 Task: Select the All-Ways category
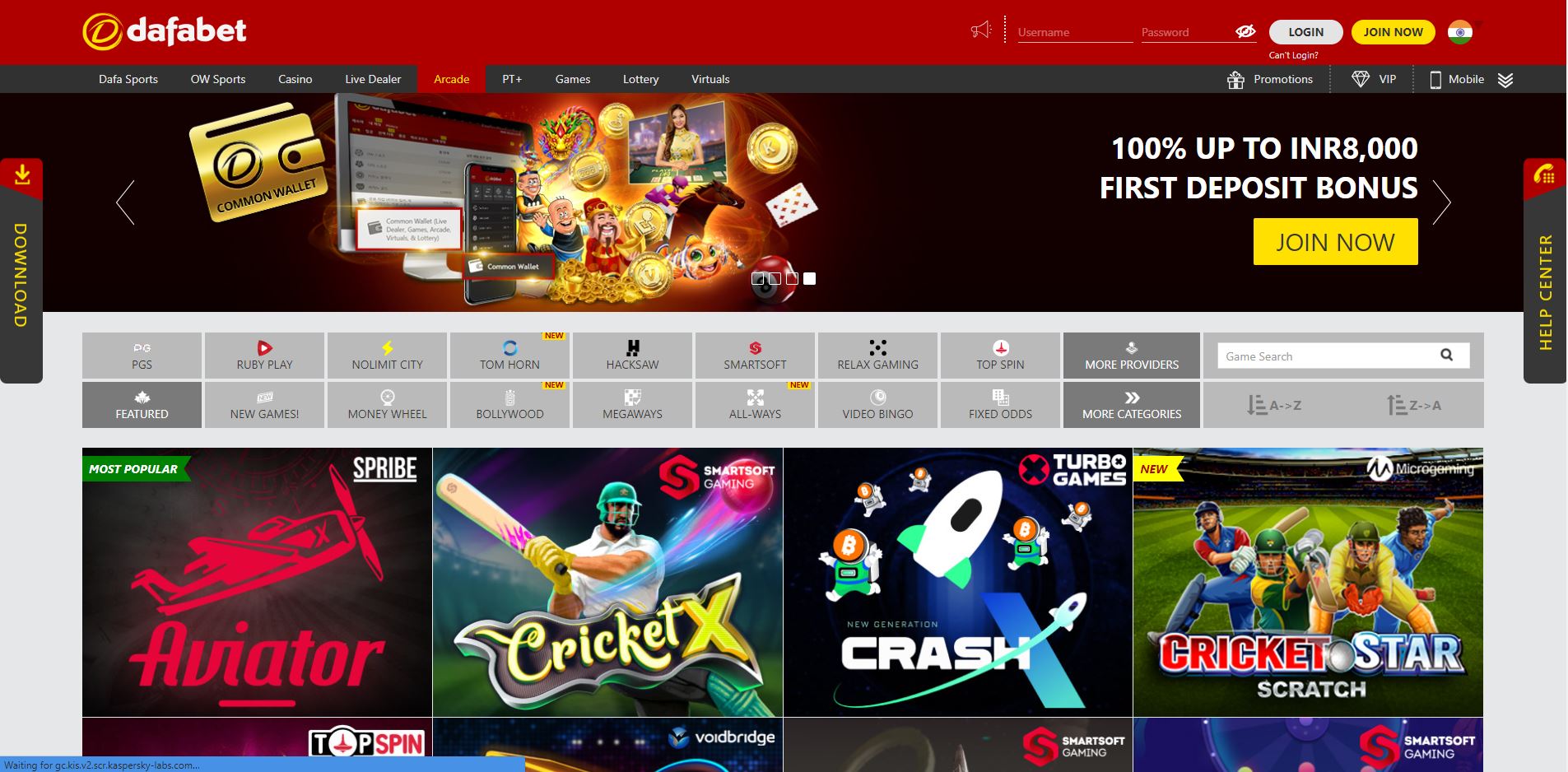(x=755, y=405)
